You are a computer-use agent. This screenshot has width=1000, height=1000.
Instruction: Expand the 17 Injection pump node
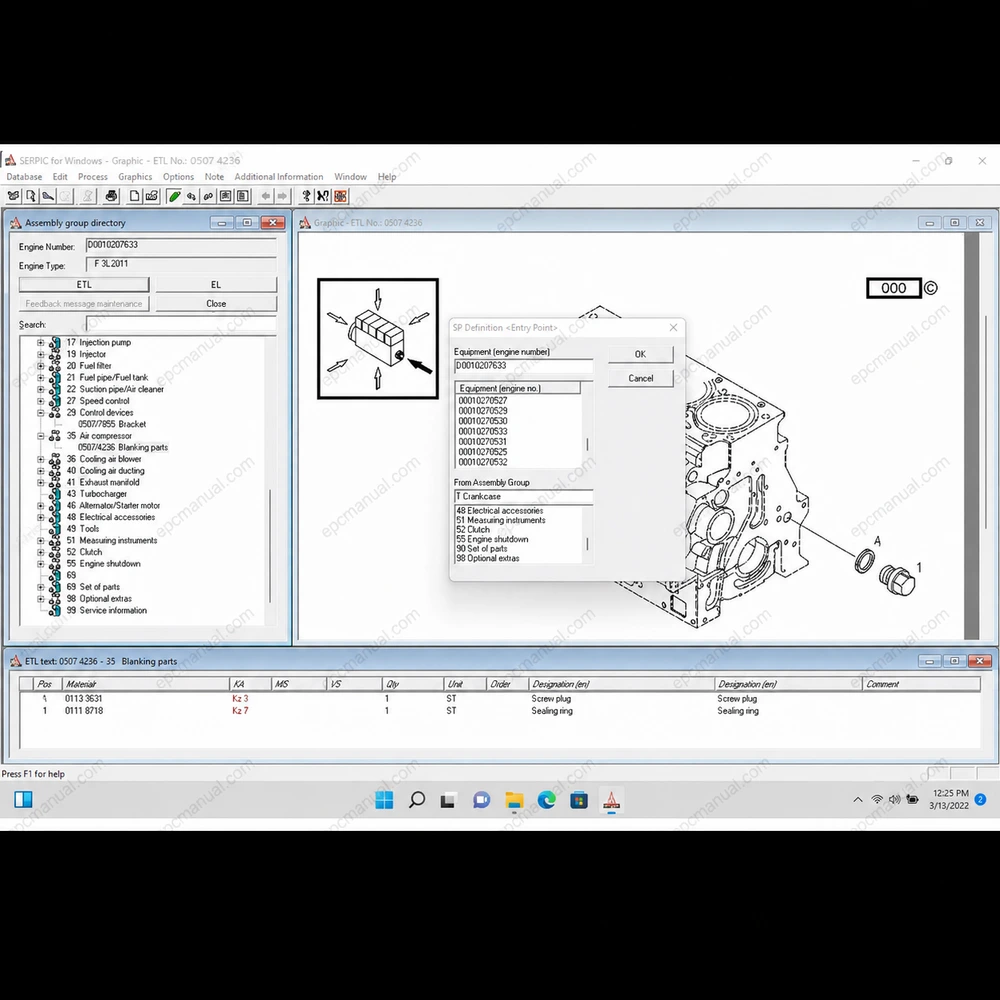(x=41, y=342)
